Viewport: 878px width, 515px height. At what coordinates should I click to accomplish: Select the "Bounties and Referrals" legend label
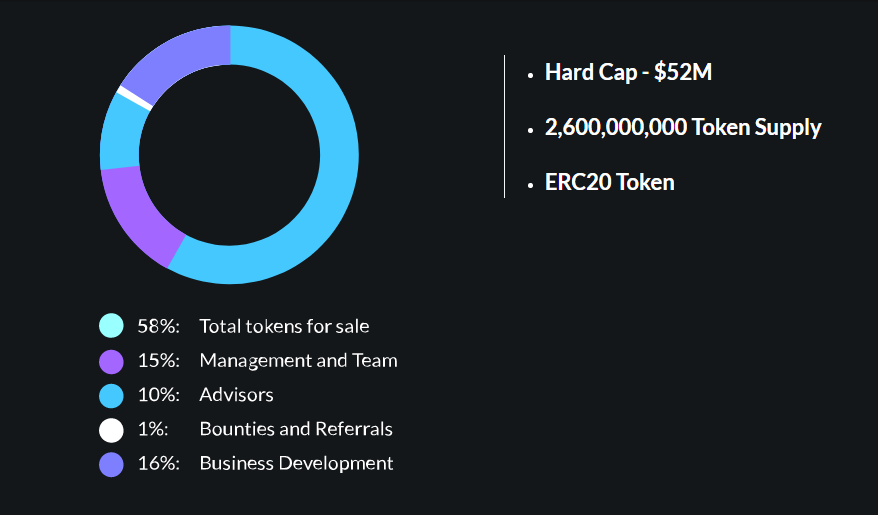coord(296,429)
